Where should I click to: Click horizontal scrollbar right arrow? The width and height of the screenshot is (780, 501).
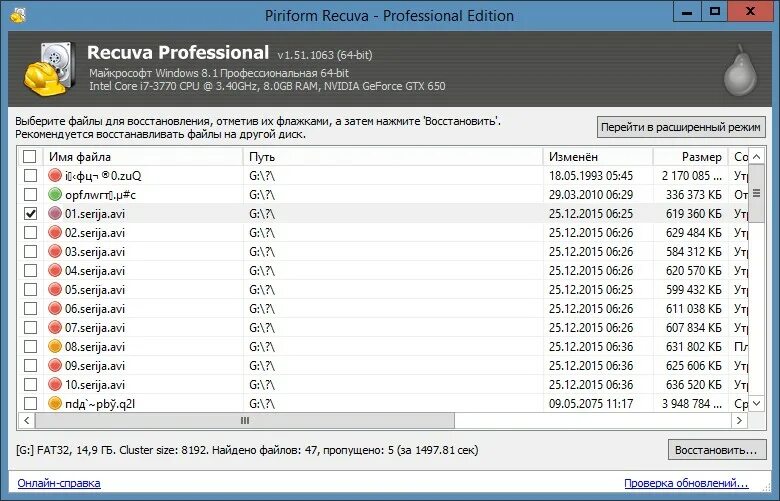pyautogui.click(x=739, y=420)
